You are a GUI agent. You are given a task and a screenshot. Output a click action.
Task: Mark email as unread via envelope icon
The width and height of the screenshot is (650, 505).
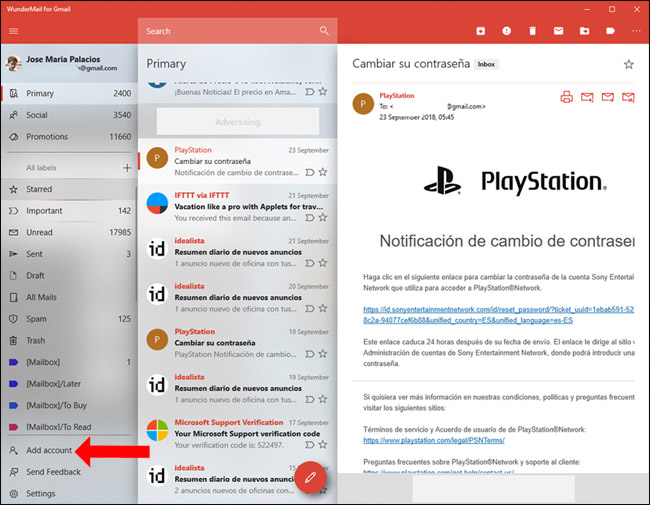(x=558, y=31)
